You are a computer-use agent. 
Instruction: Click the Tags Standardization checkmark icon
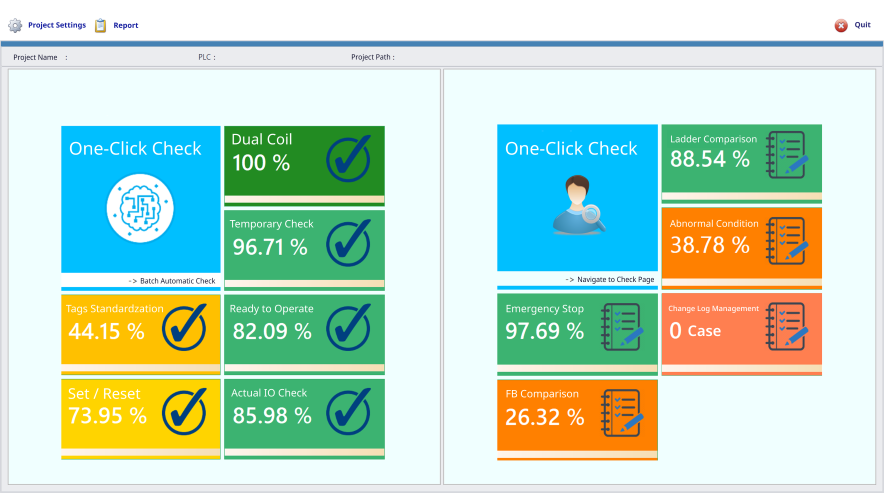click(184, 325)
